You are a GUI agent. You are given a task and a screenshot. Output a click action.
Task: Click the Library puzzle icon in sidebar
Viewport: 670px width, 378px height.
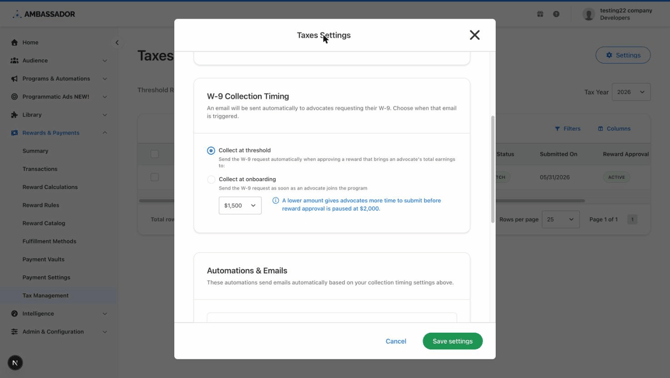tap(15, 114)
